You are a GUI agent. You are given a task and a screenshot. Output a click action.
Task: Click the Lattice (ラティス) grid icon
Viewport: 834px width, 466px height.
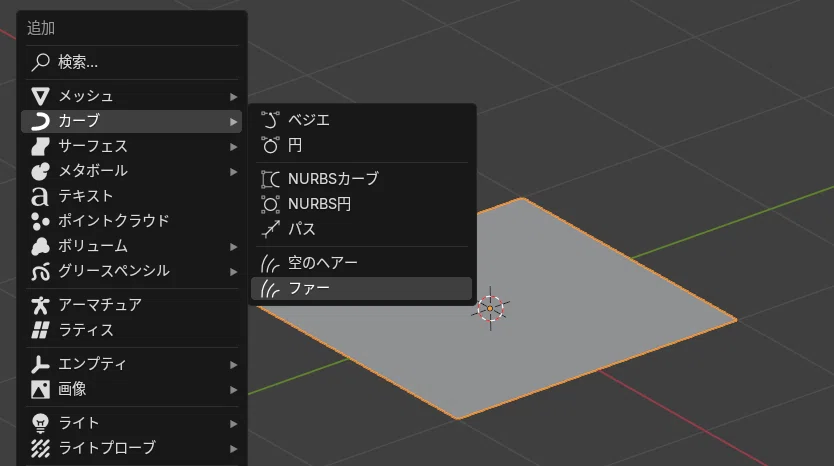[x=40, y=330]
